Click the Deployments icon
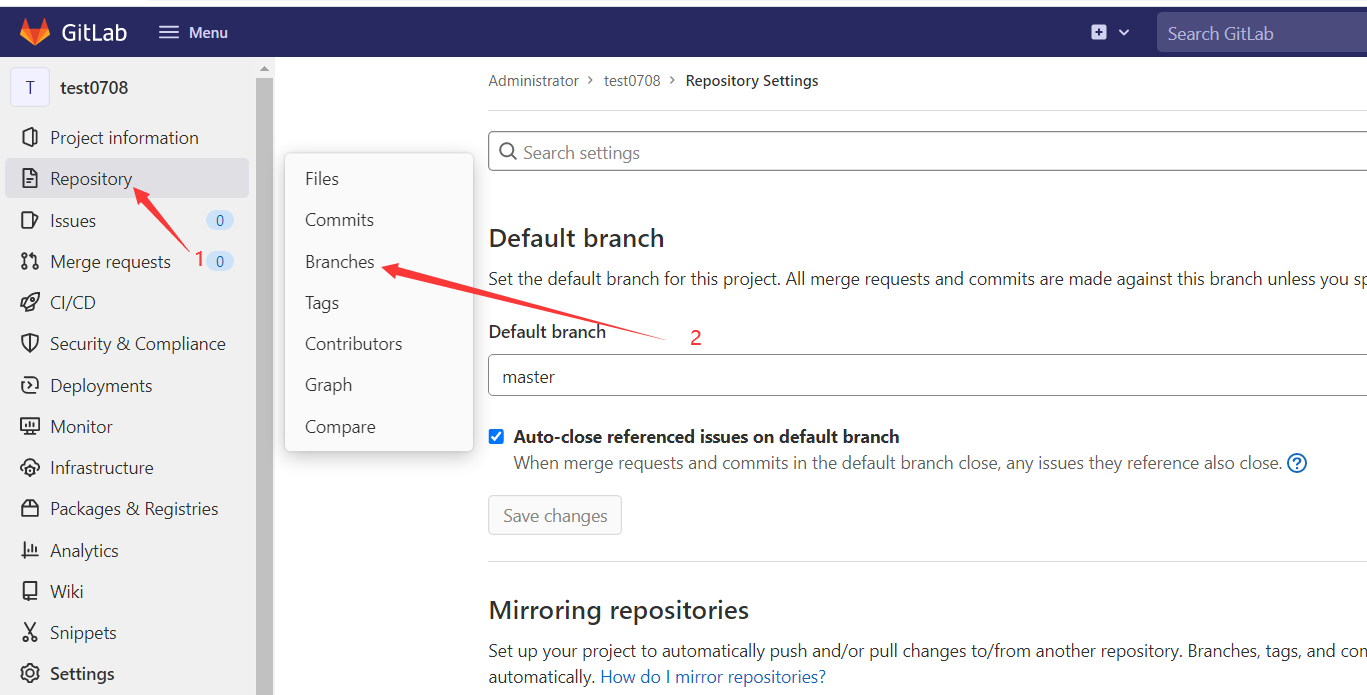This screenshot has width=1367, height=695. pos(30,385)
